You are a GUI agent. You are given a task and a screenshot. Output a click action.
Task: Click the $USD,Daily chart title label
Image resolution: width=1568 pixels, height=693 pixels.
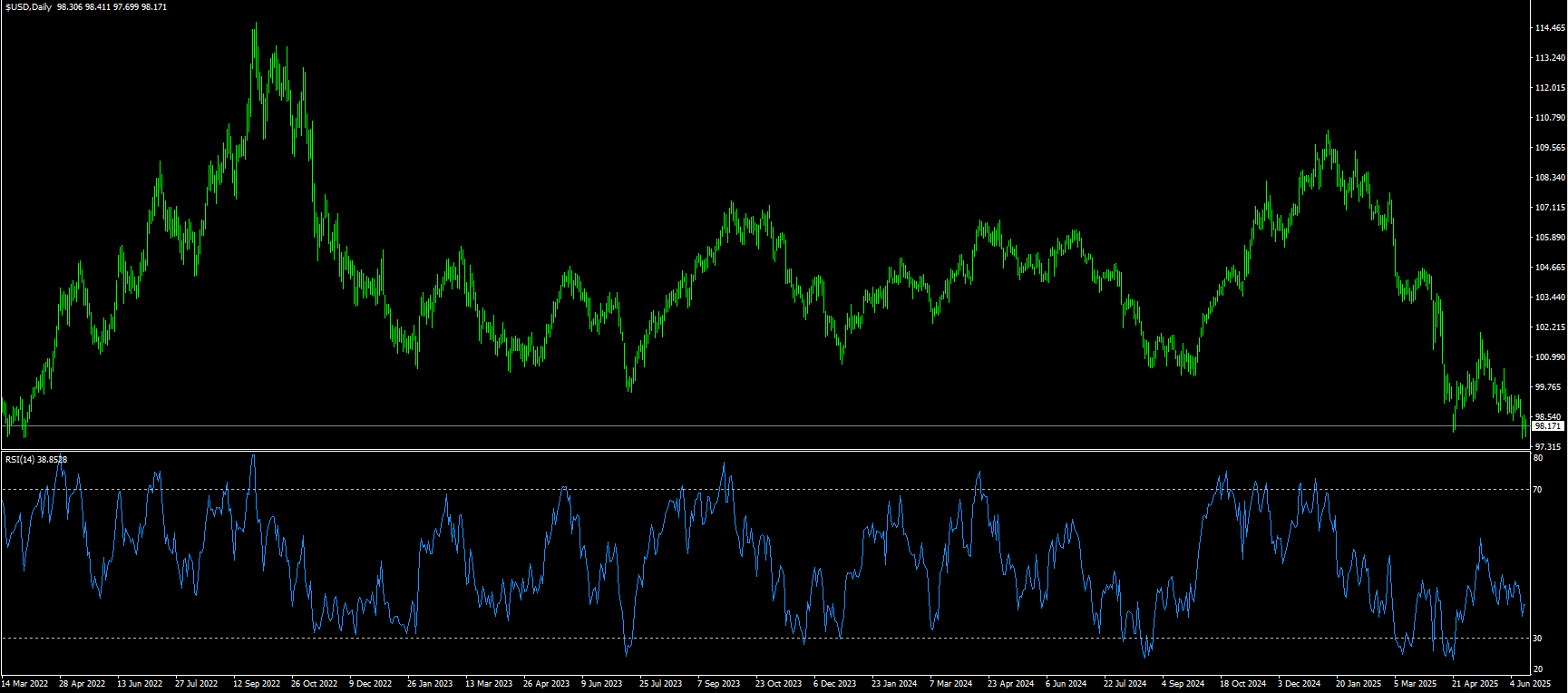click(x=28, y=7)
